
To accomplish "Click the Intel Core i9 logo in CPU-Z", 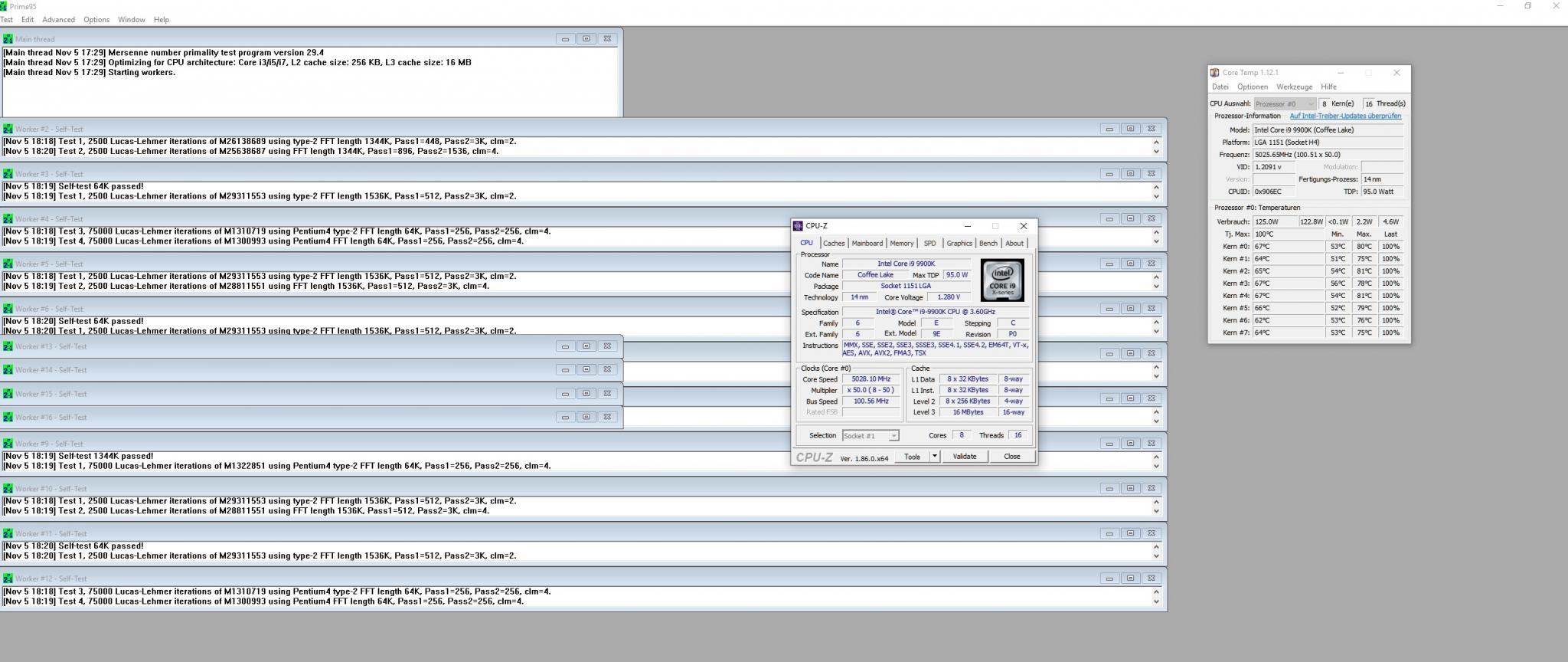I will (1001, 280).
